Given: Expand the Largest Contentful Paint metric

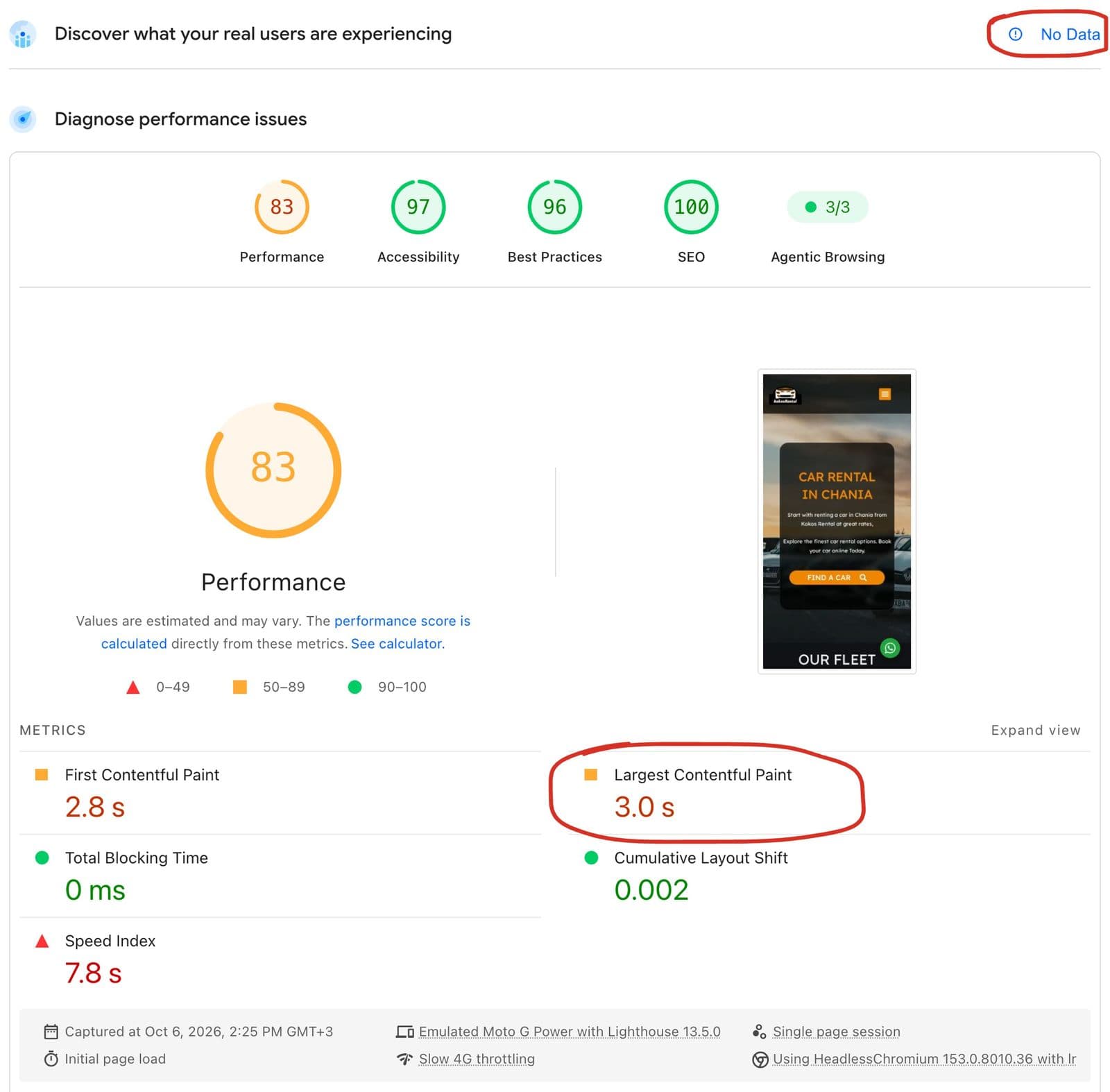Looking at the screenshot, I should tap(830, 792).
